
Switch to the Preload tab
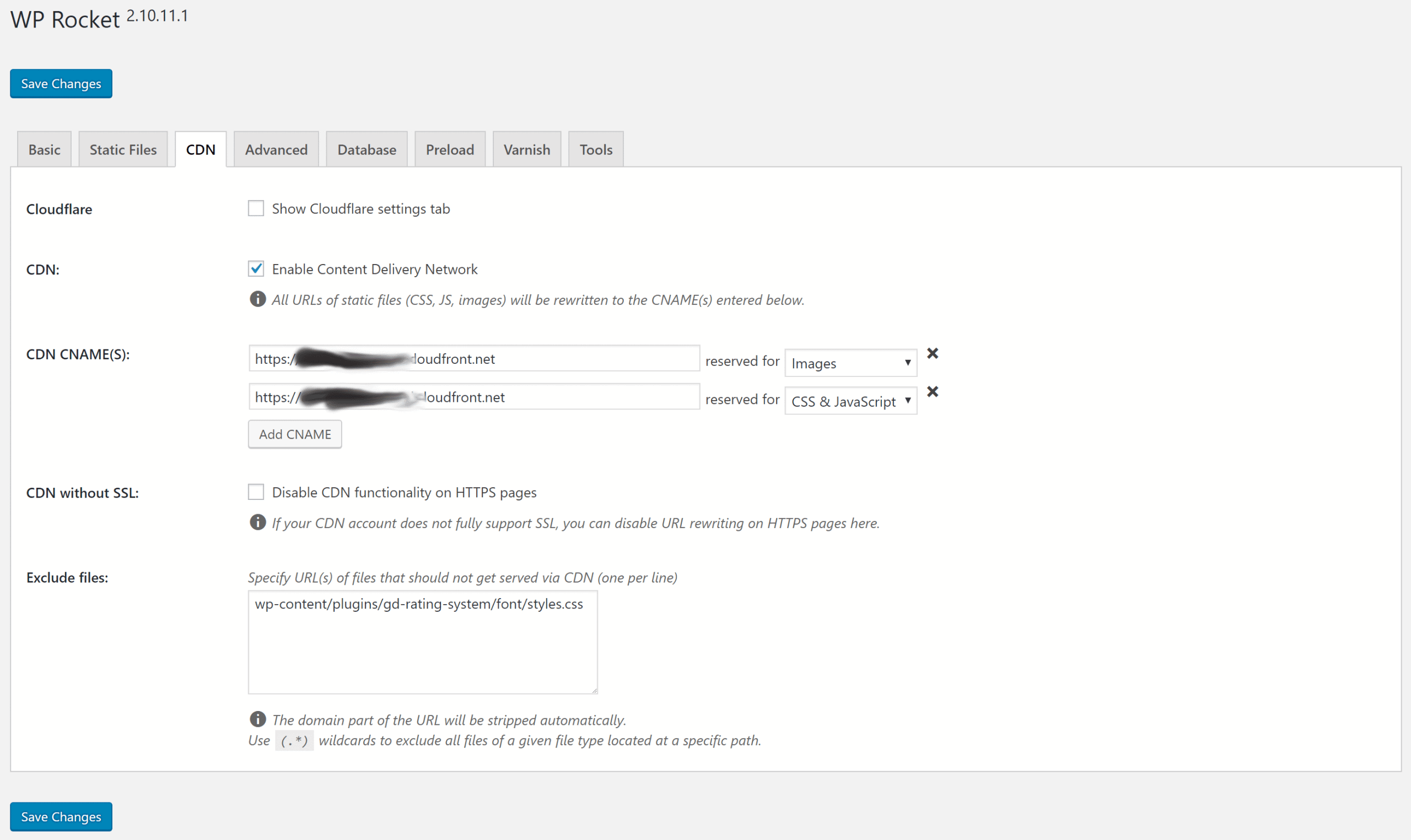[450, 149]
